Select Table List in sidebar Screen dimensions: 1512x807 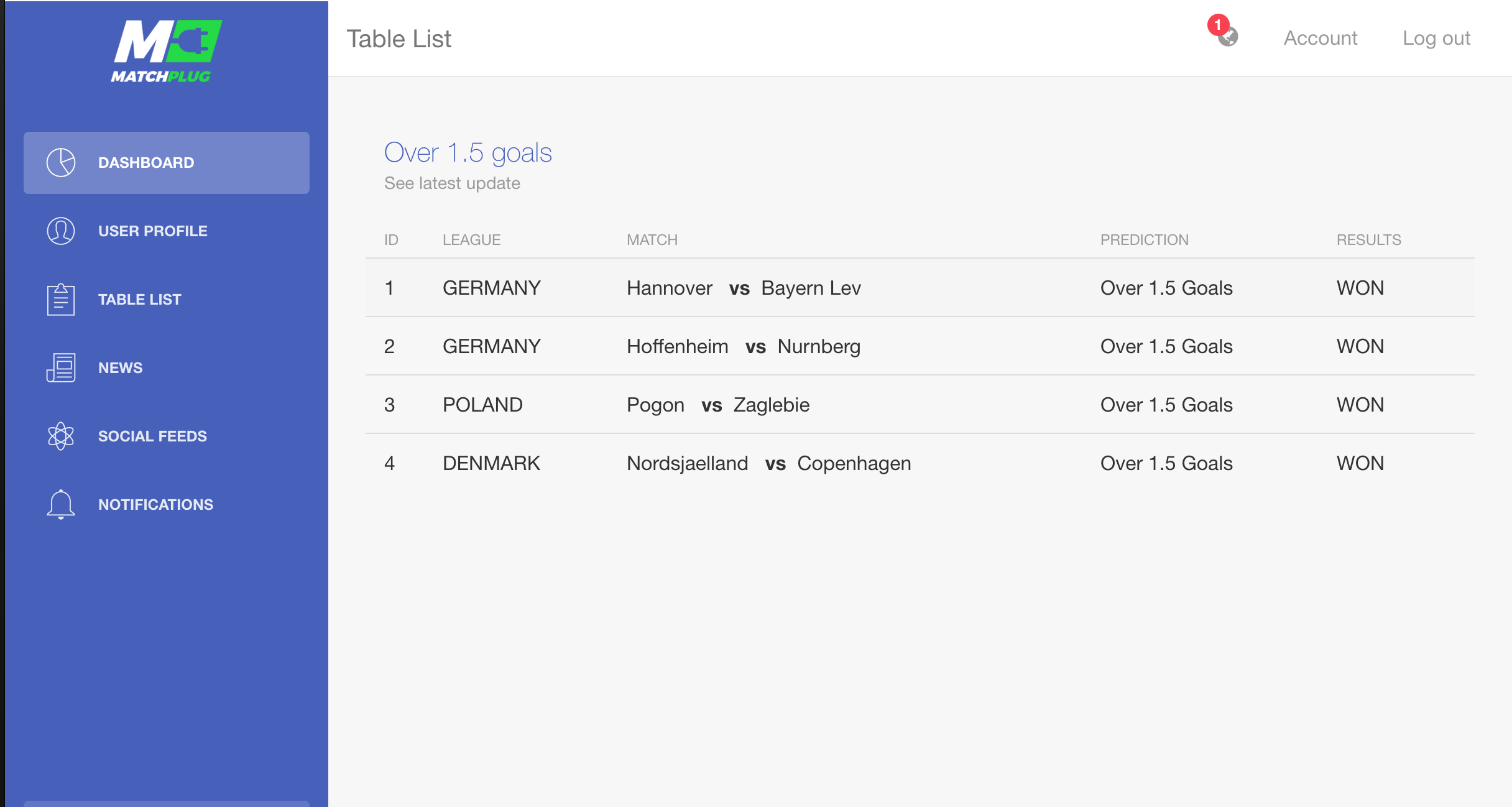coord(139,300)
